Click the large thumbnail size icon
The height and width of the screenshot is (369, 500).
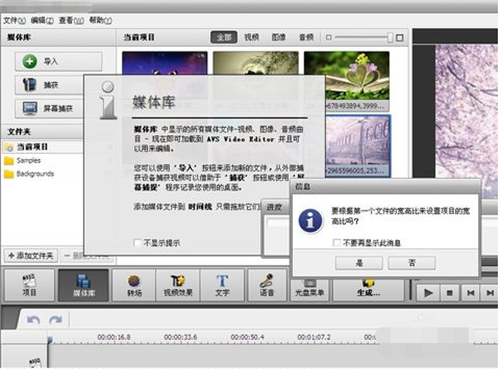pos(400,38)
